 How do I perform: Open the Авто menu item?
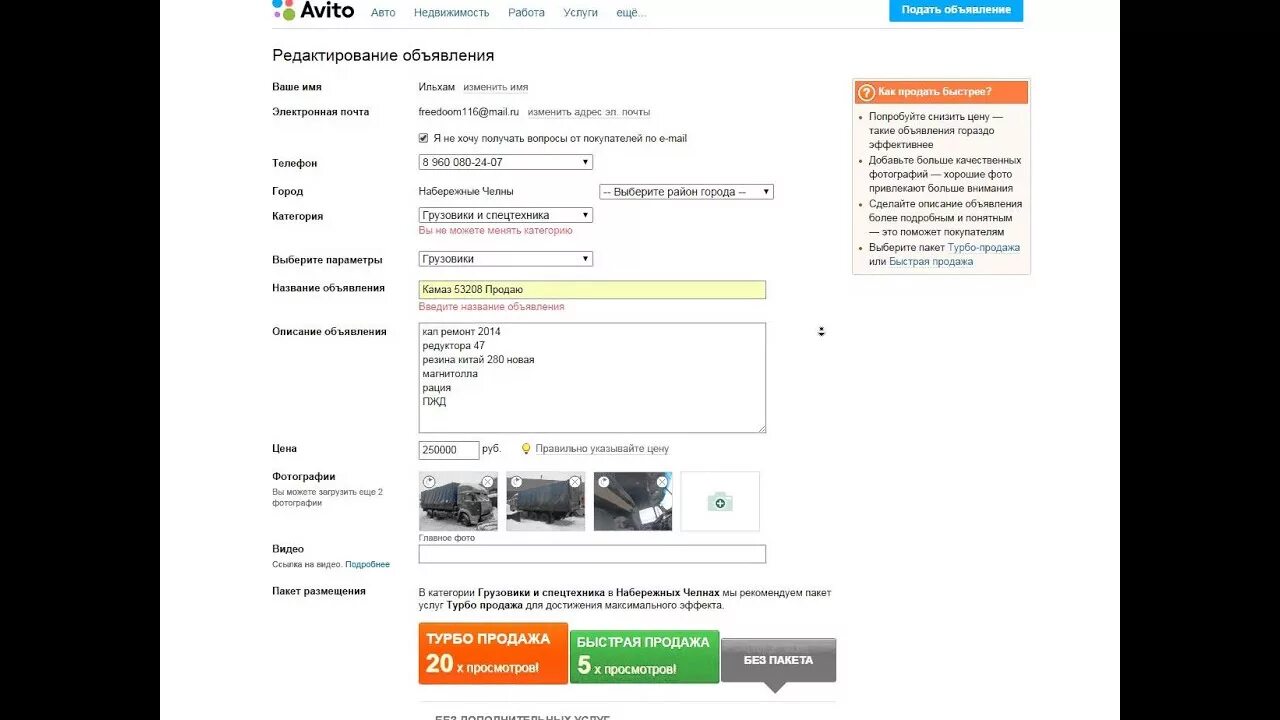pyautogui.click(x=383, y=12)
